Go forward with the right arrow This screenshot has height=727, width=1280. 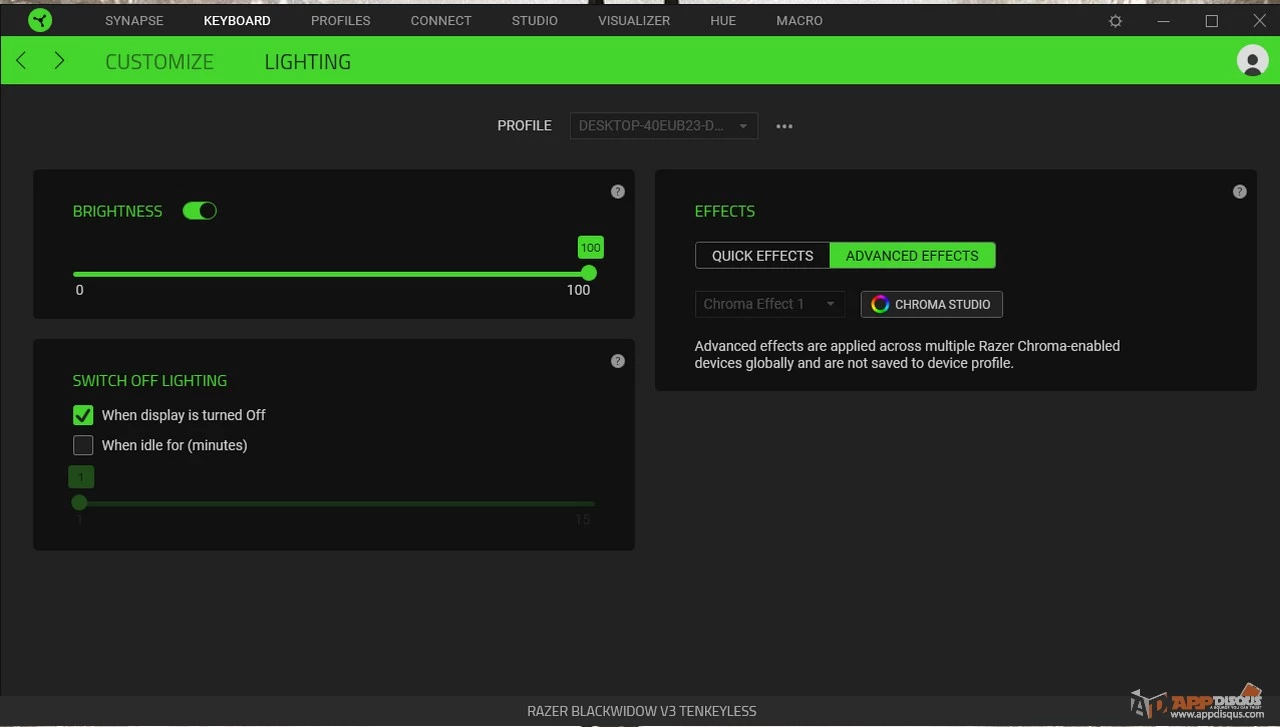click(59, 61)
